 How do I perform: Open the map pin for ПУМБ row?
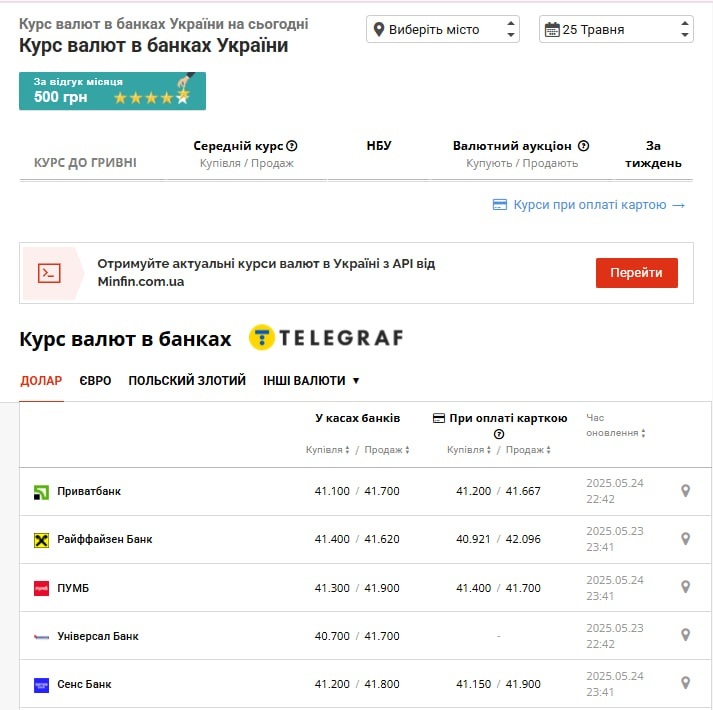685,587
